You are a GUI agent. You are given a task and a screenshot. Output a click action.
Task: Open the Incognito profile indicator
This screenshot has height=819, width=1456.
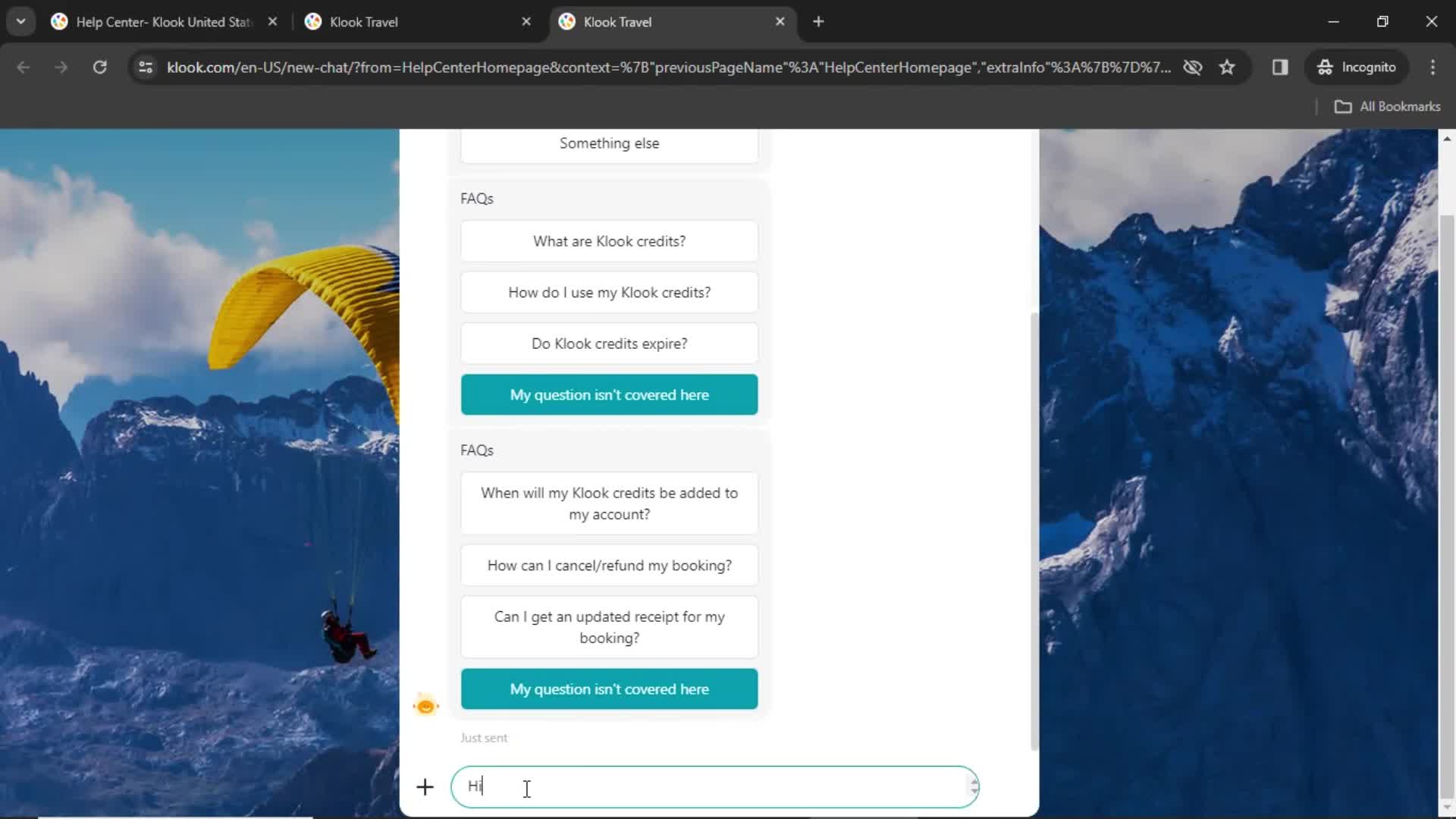click(1357, 67)
